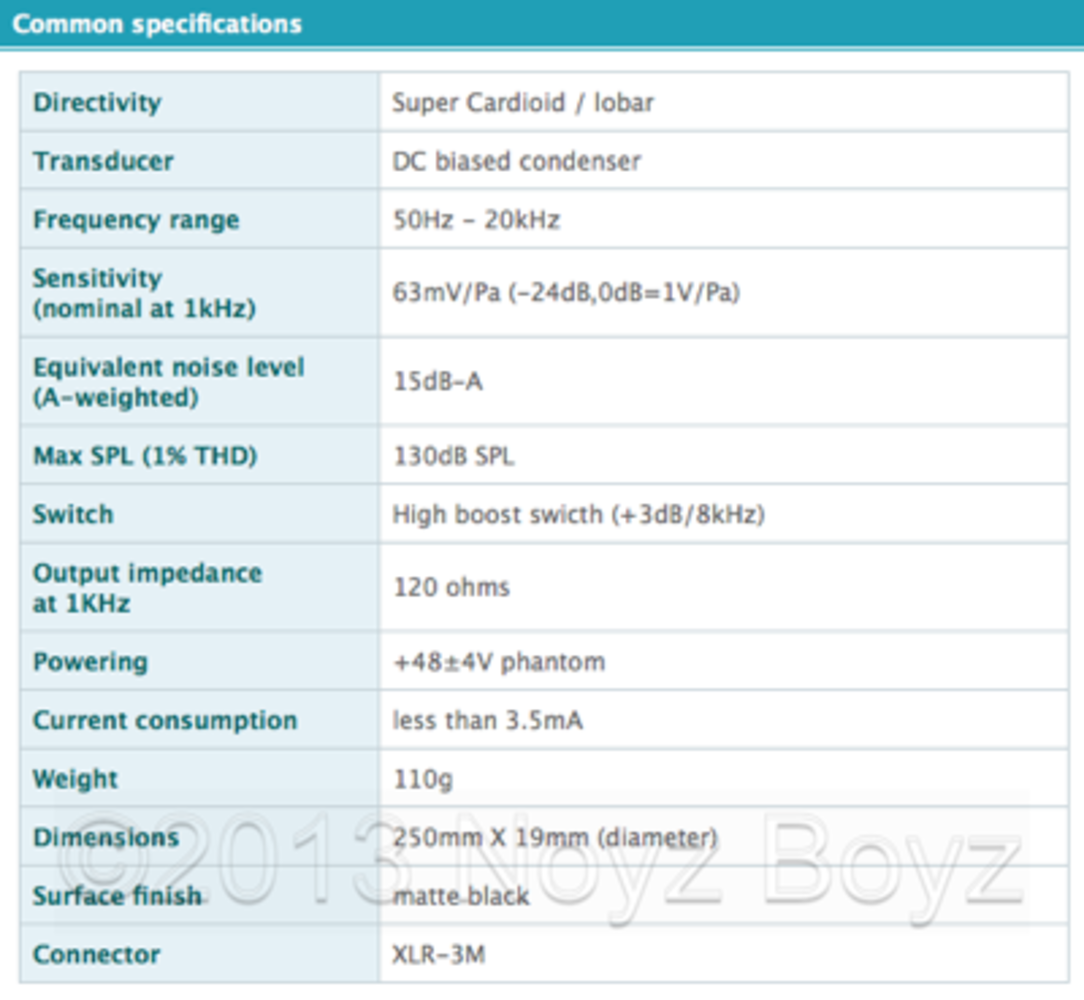Click the Equivalent noise level label

(x=168, y=382)
